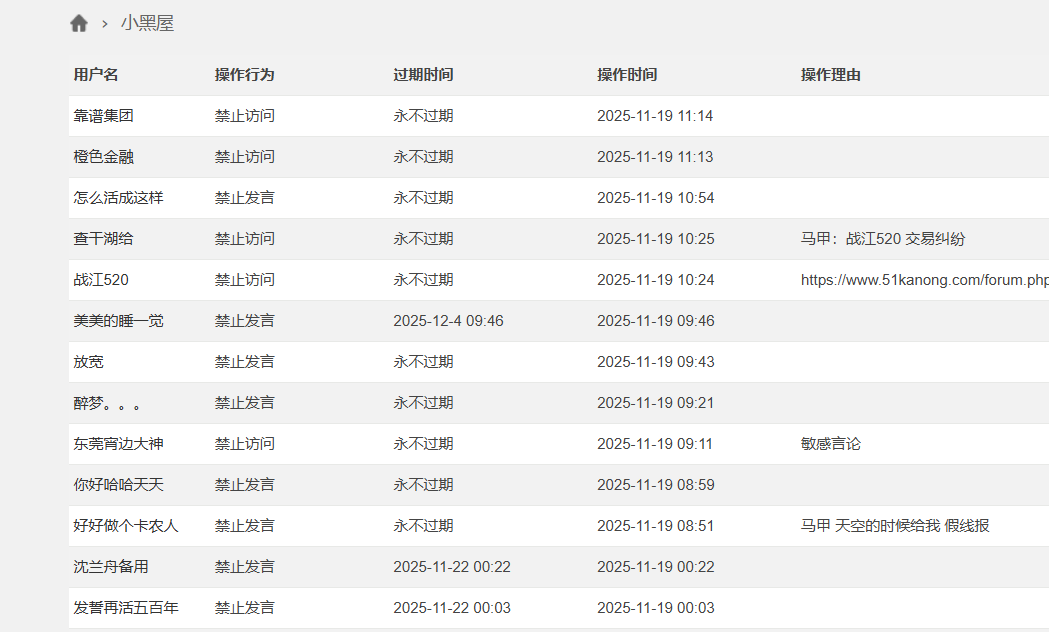Open user 靠谱集团 profile

[x=104, y=116]
